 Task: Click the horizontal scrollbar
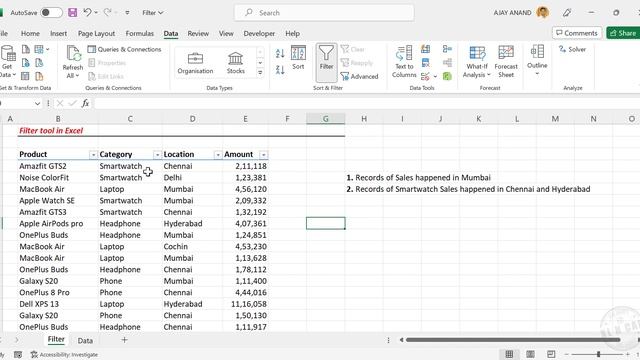point(513,340)
